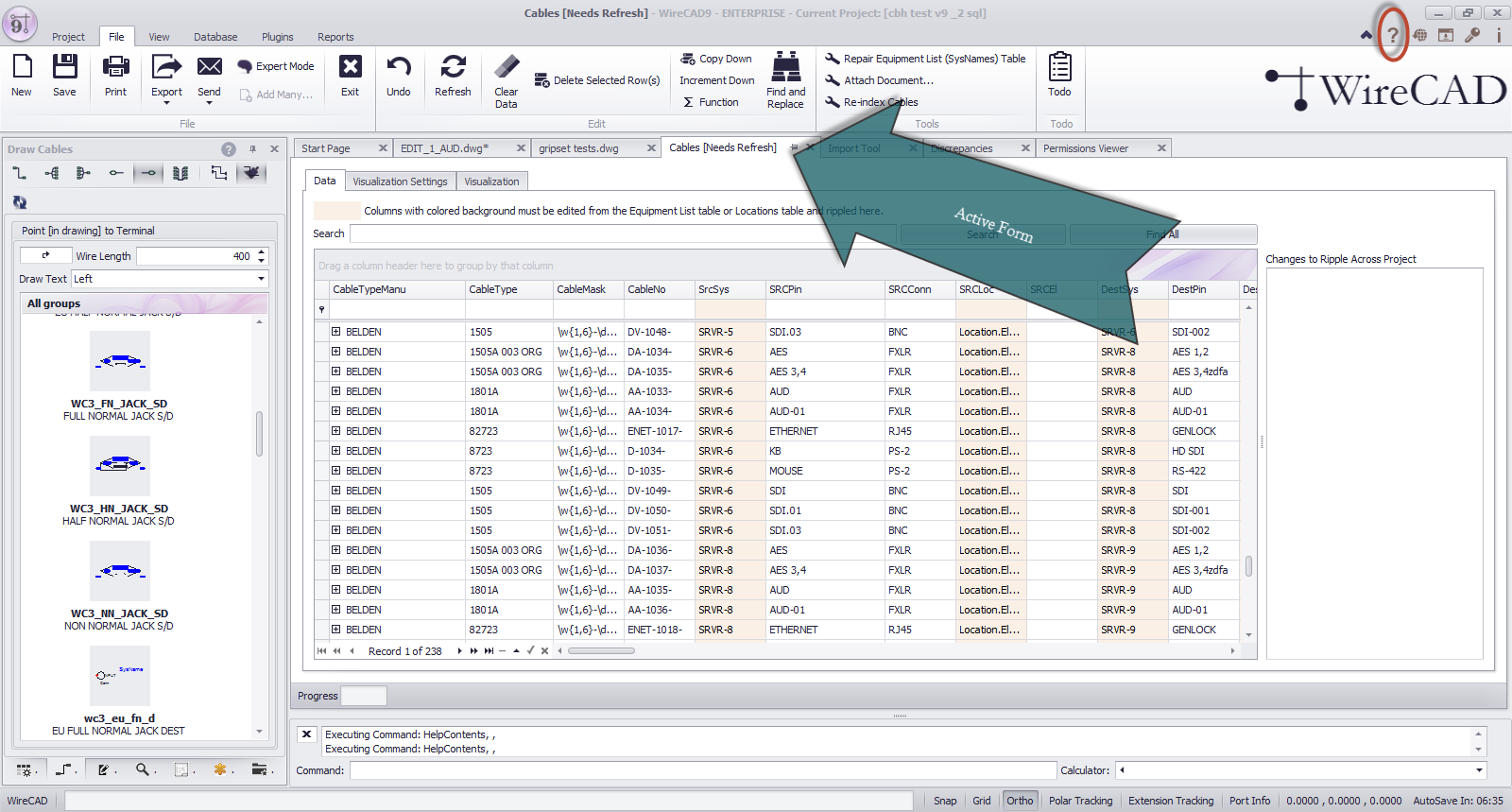
Task: Click folder favorites icon in bottom toolbar
Action: click(x=259, y=770)
